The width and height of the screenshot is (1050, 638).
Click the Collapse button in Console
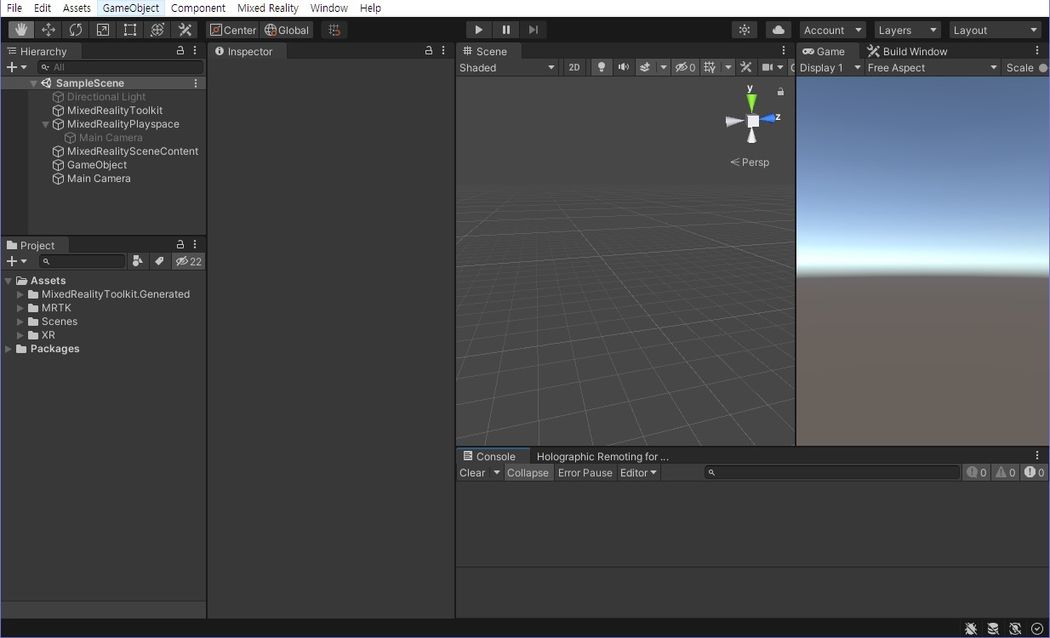click(528, 473)
